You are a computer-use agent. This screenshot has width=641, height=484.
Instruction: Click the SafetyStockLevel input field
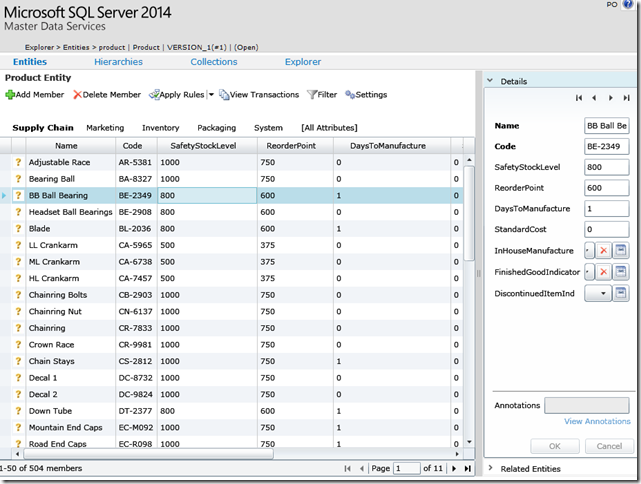[x=607, y=167]
